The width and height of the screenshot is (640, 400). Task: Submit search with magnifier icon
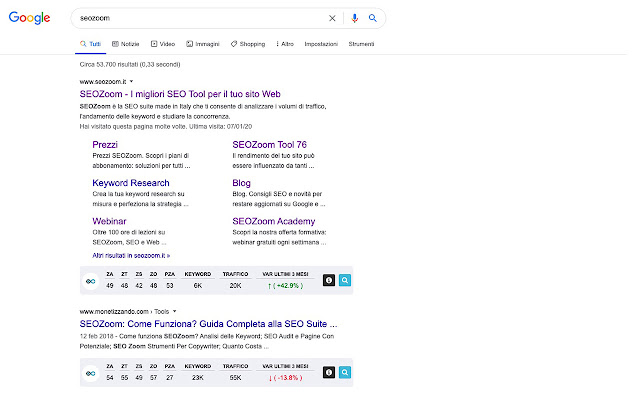pyautogui.click(x=373, y=18)
